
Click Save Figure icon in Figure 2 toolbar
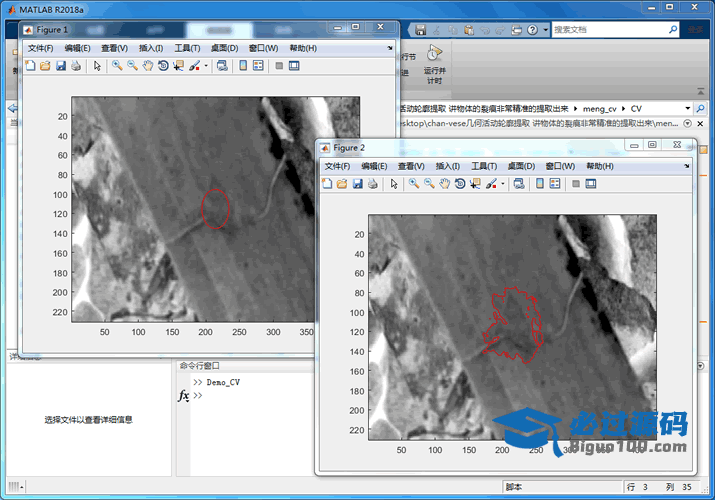click(x=357, y=184)
